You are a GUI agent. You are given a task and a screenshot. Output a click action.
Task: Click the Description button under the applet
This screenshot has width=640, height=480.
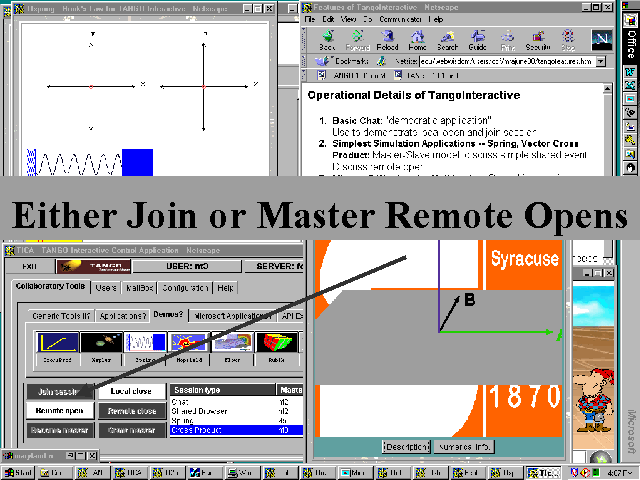407,447
